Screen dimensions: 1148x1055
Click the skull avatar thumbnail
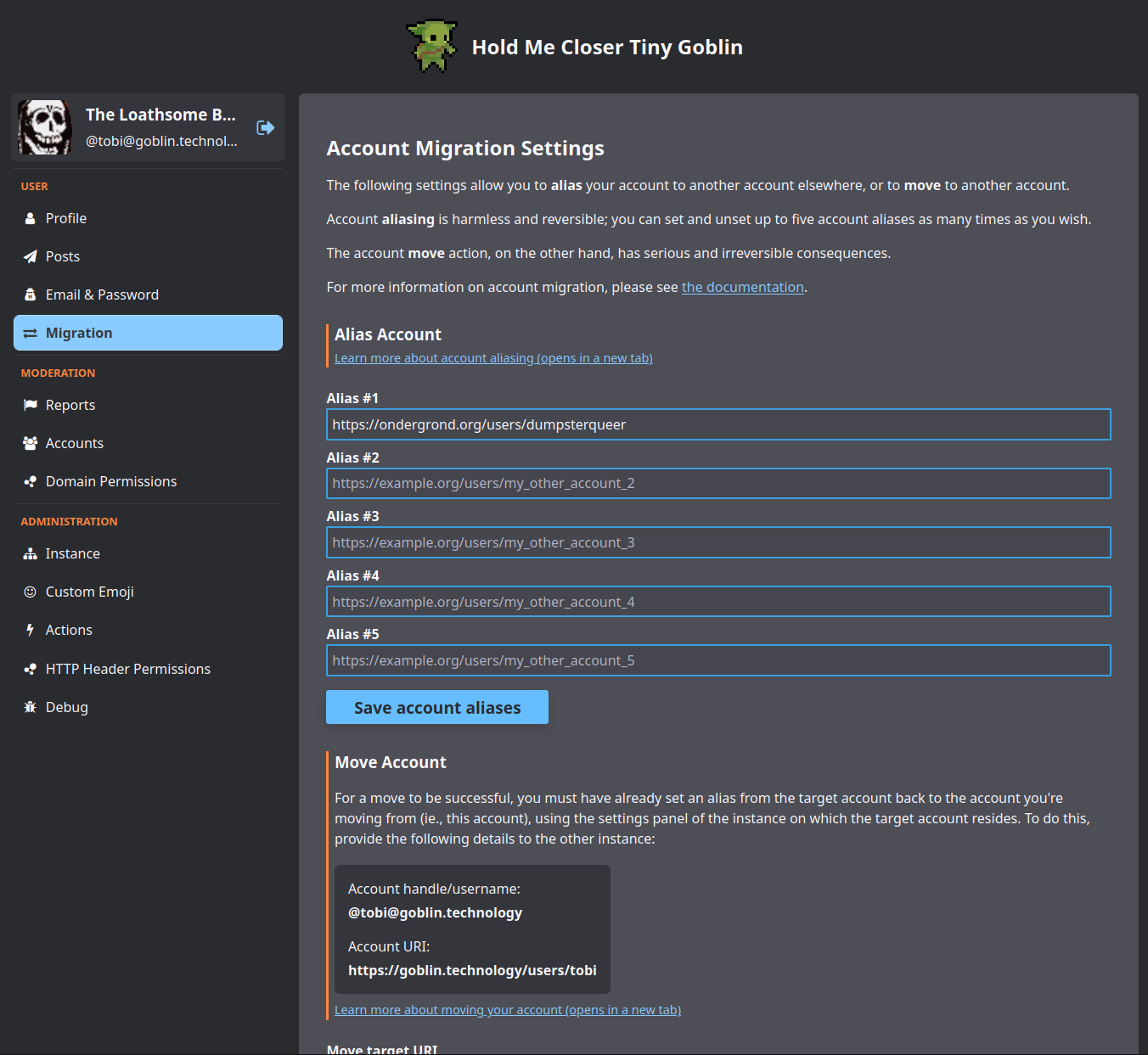click(44, 126)
